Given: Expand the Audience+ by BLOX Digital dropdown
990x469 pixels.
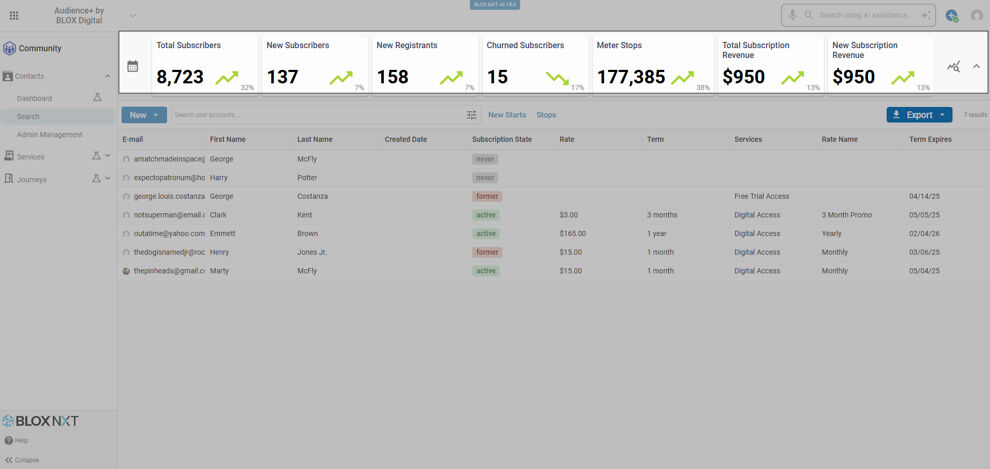Looking at the screenshot, I should coord(133,16).
